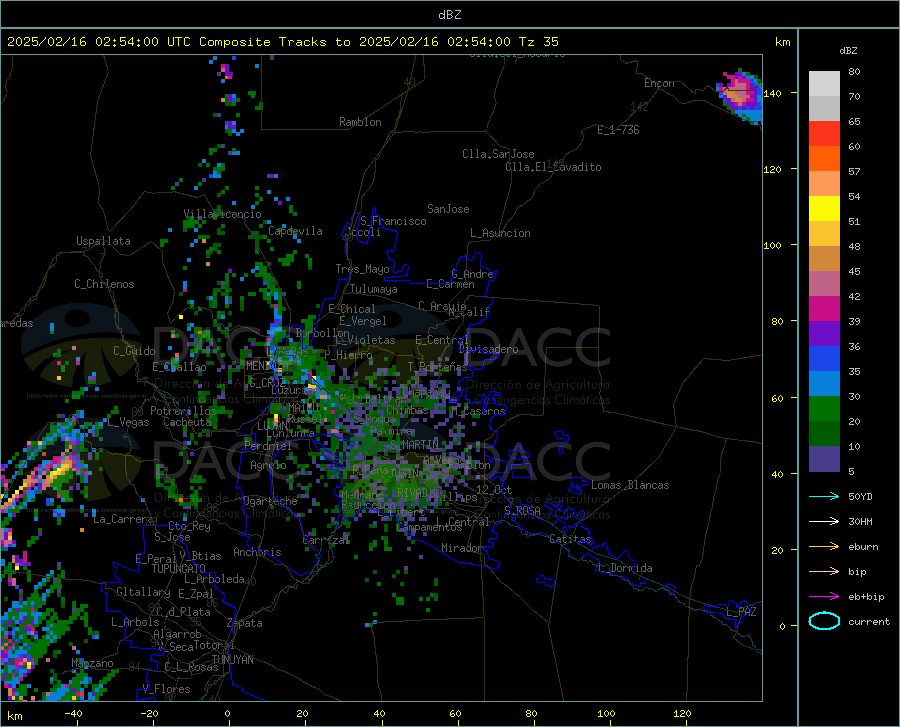The height and width of the screenshot is (727, 900).
Task: Click the 'Manzano' map label
Action: (92, 663)
